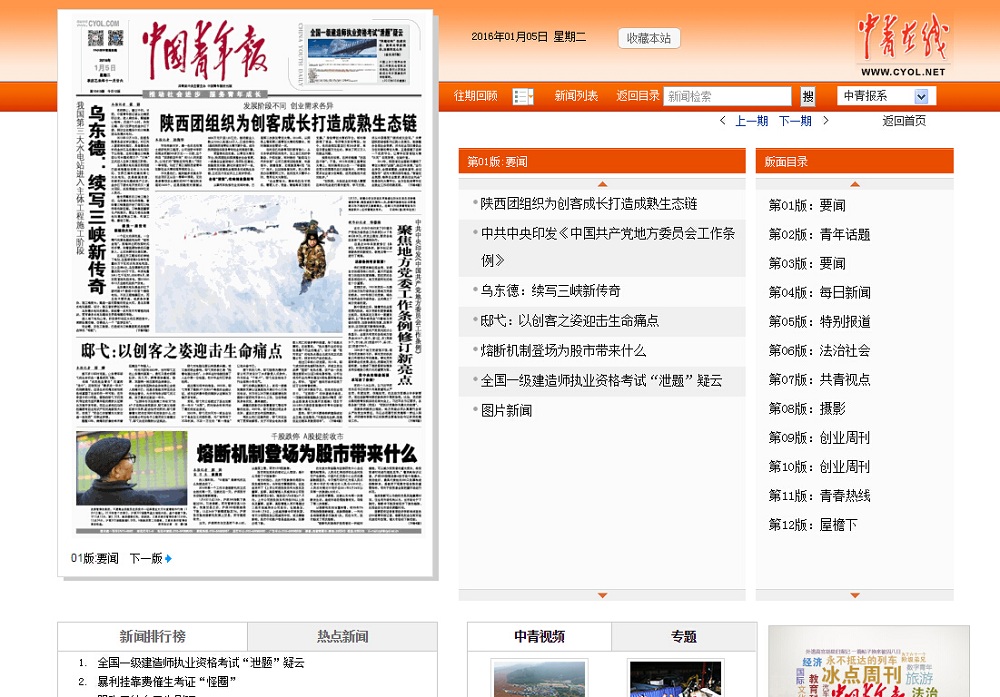Click in the 新闻检索 search field

(x=727, y=96)
